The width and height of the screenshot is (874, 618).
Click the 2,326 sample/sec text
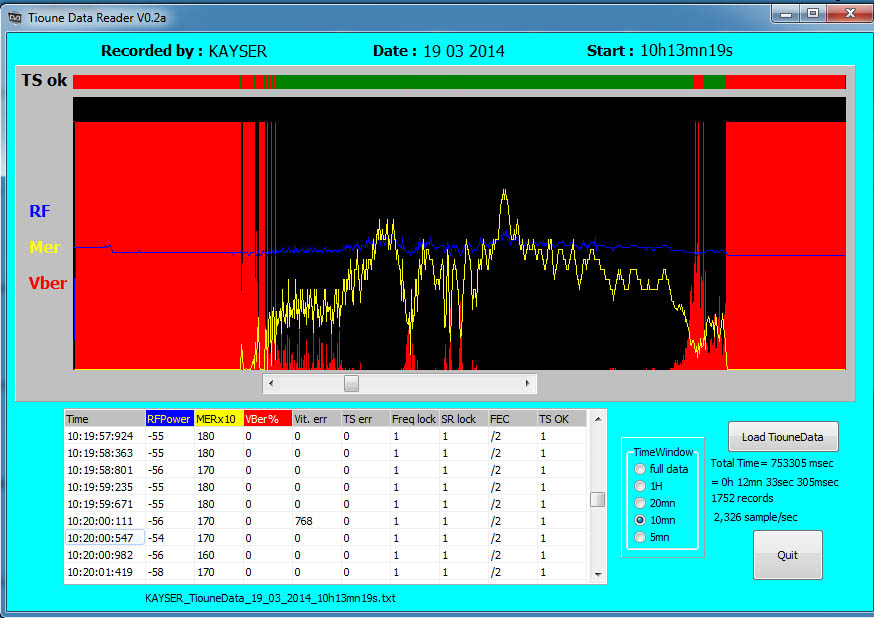[x=755, y=517]
